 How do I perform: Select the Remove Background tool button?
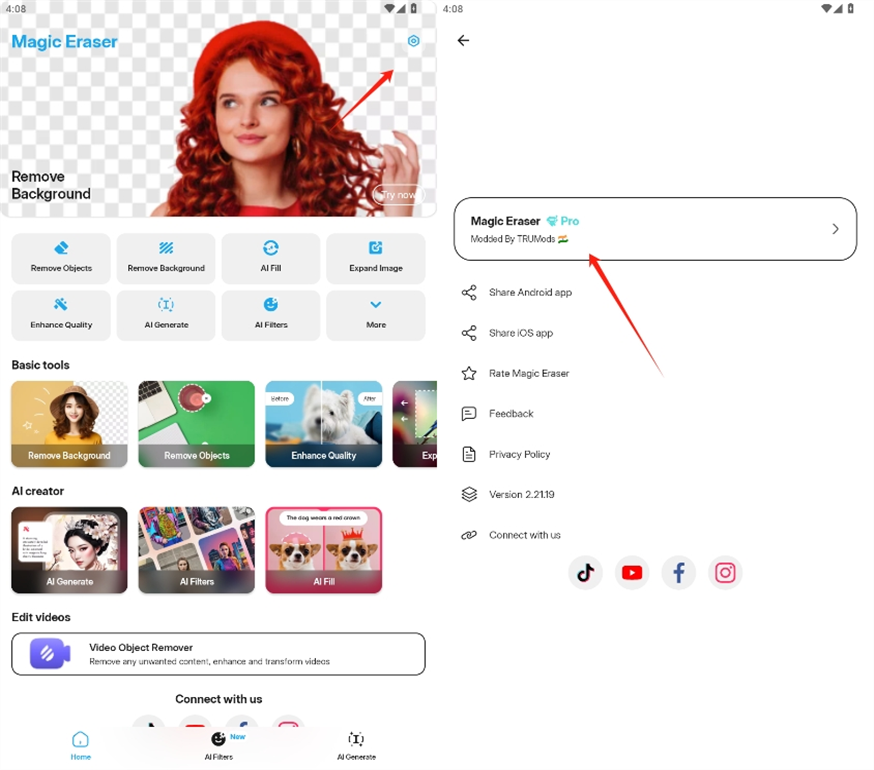(x=166, y=258)
